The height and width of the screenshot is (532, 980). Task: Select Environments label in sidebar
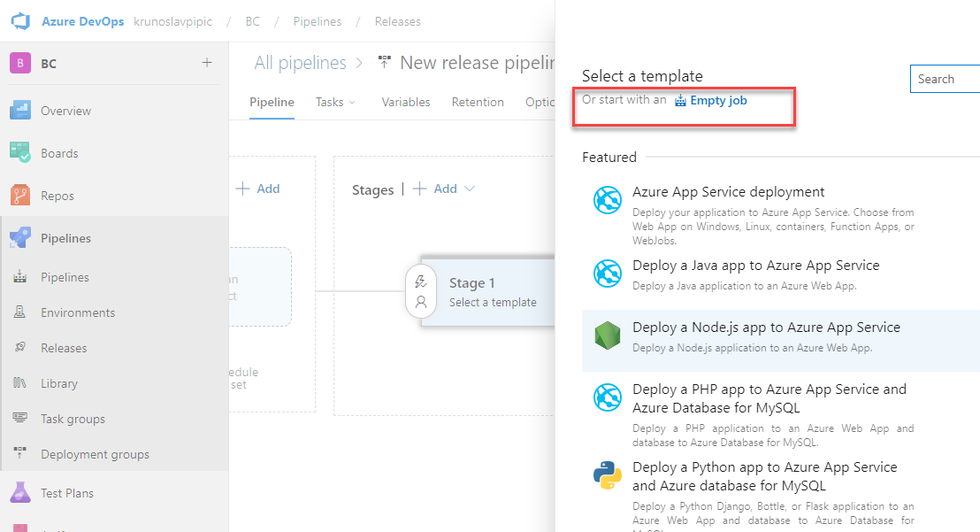pos(78,313)
